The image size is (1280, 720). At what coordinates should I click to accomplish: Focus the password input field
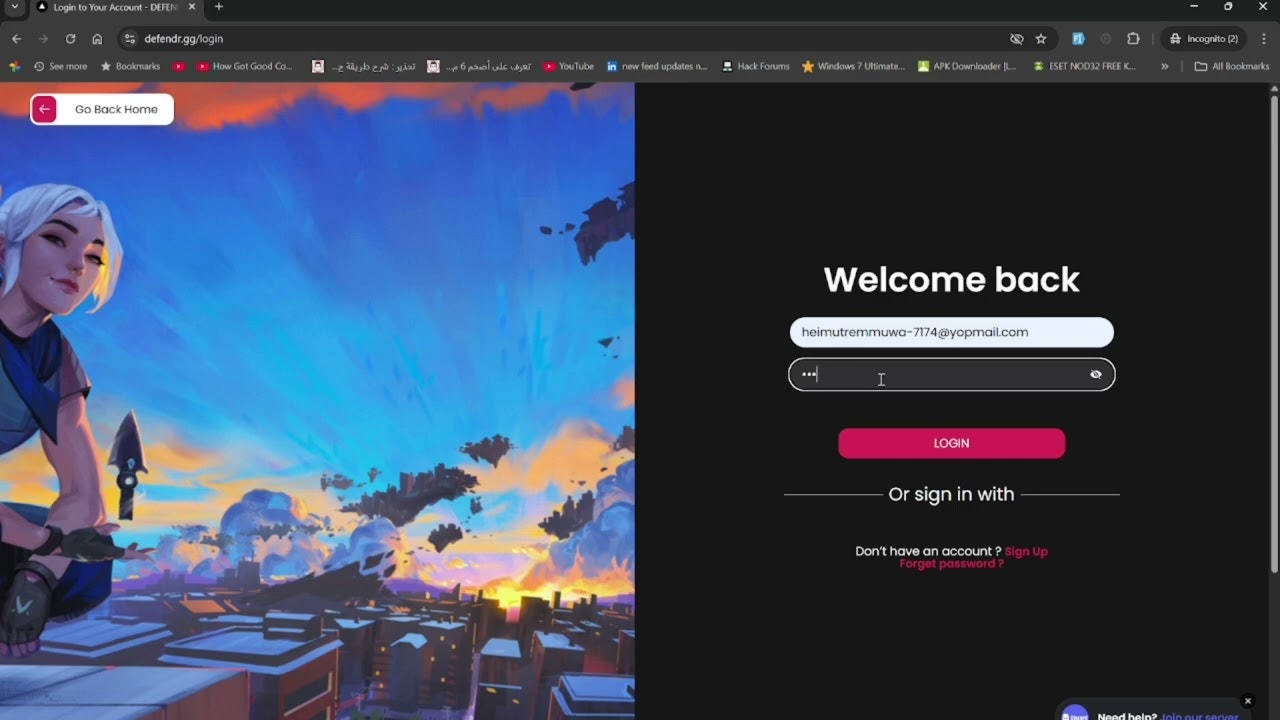(x=951, y=375)
